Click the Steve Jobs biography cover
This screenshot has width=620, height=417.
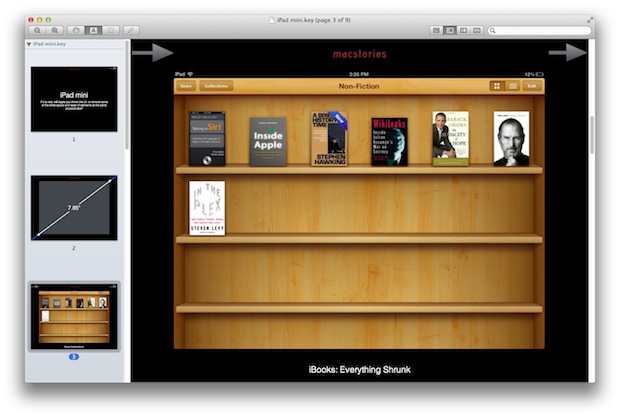(x=511, y=138)
